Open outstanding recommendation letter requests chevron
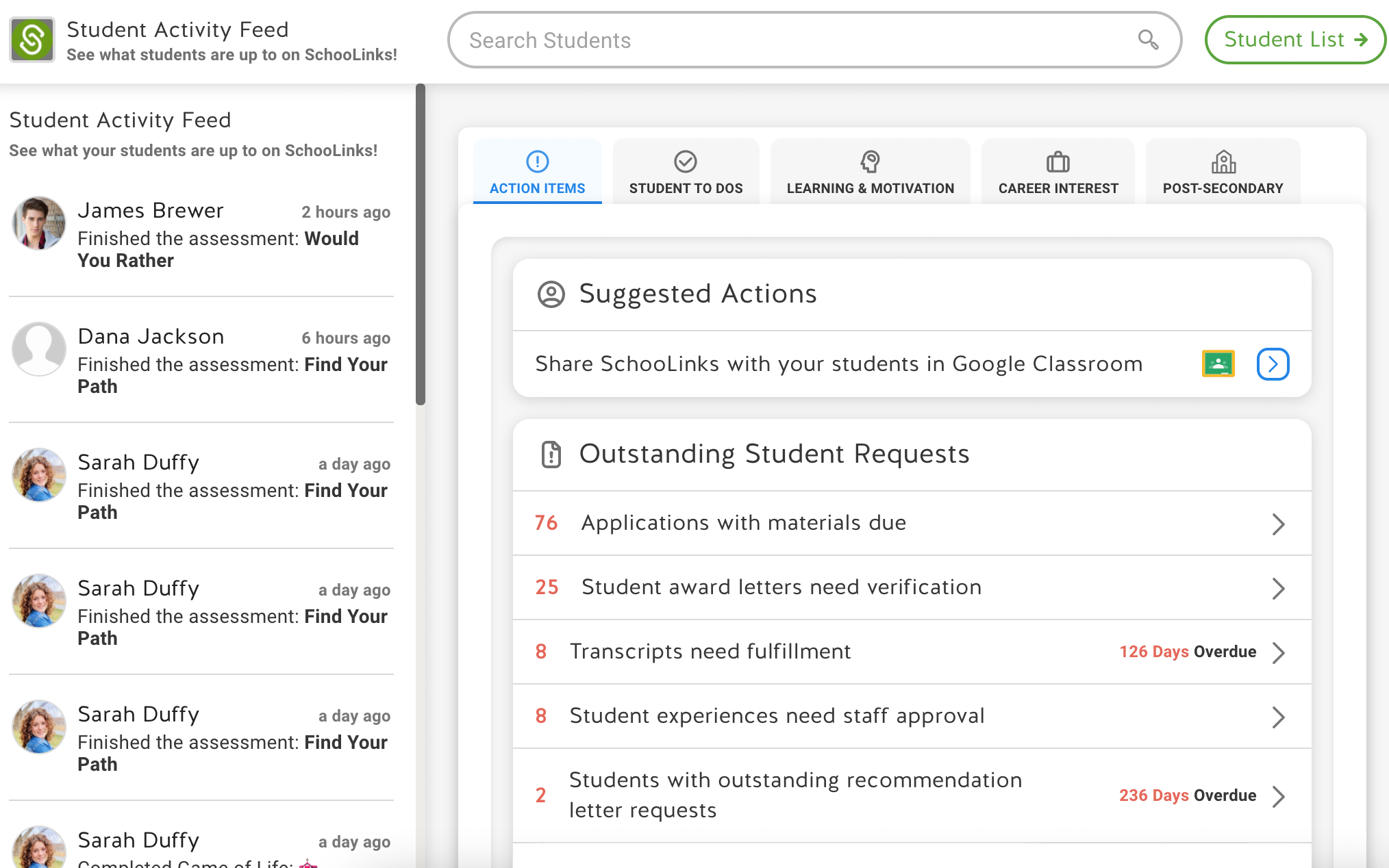 click(x=1277, y=796)
